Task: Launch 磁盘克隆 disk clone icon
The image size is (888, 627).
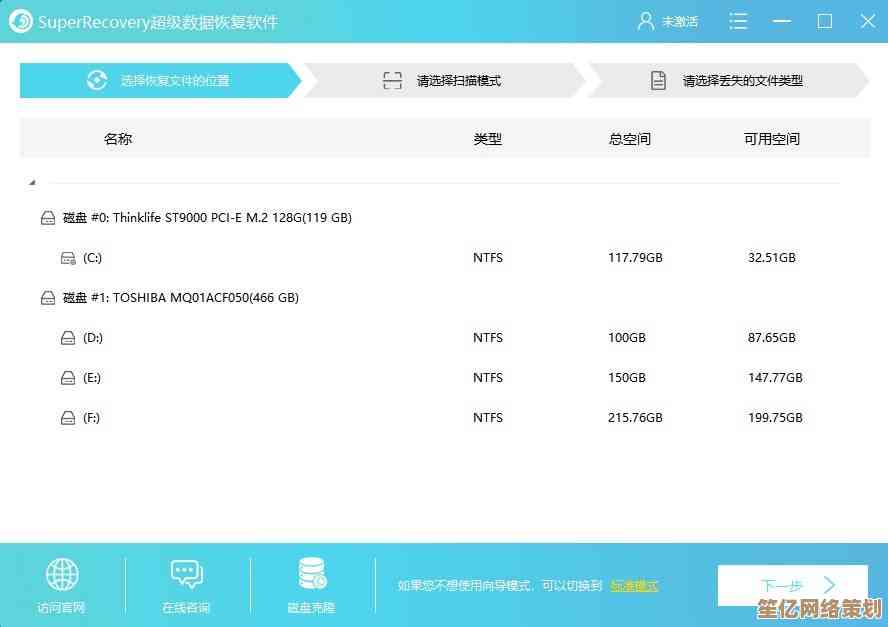Action: click(311, 574)
